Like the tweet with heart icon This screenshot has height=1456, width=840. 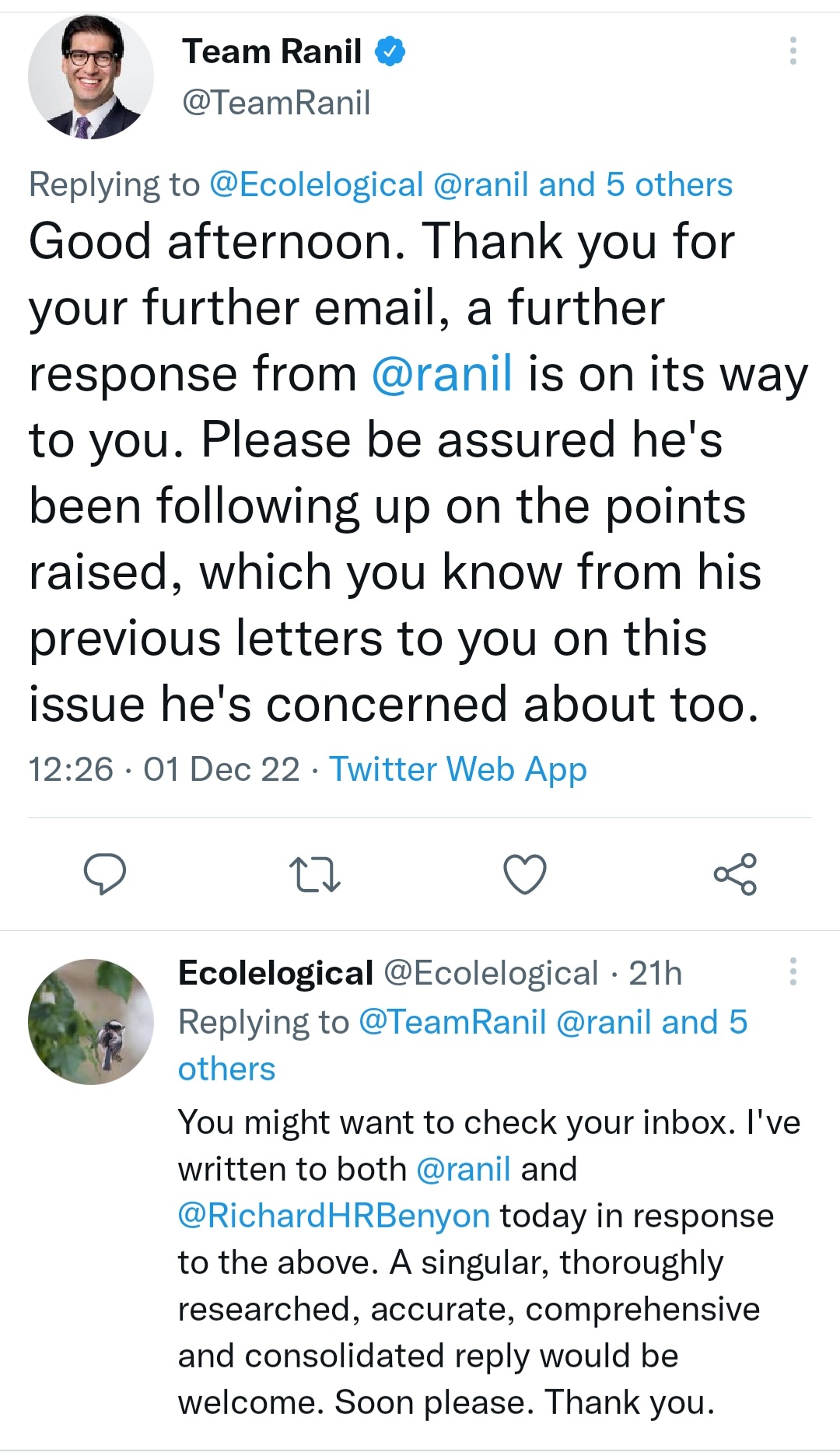pos(525,873)
